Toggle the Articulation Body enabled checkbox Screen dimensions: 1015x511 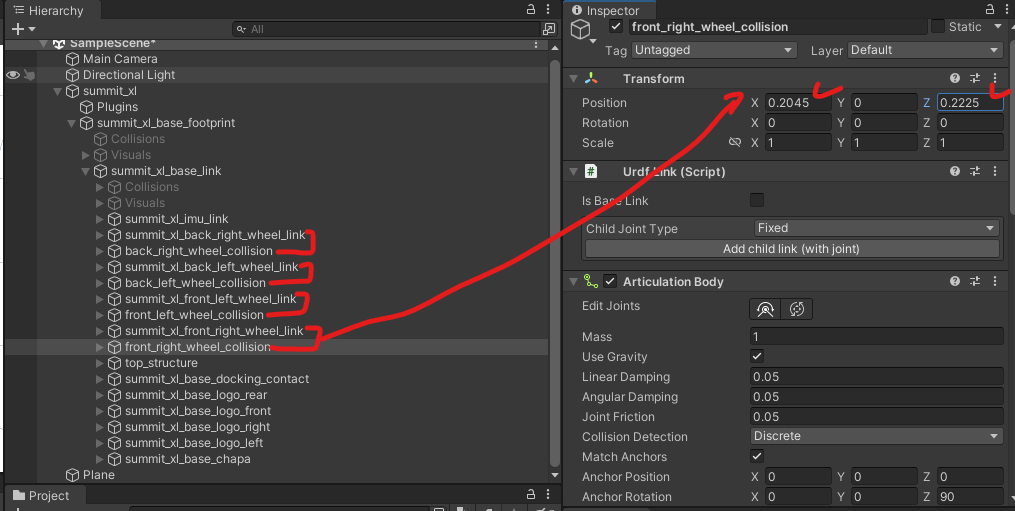(610, 282)
